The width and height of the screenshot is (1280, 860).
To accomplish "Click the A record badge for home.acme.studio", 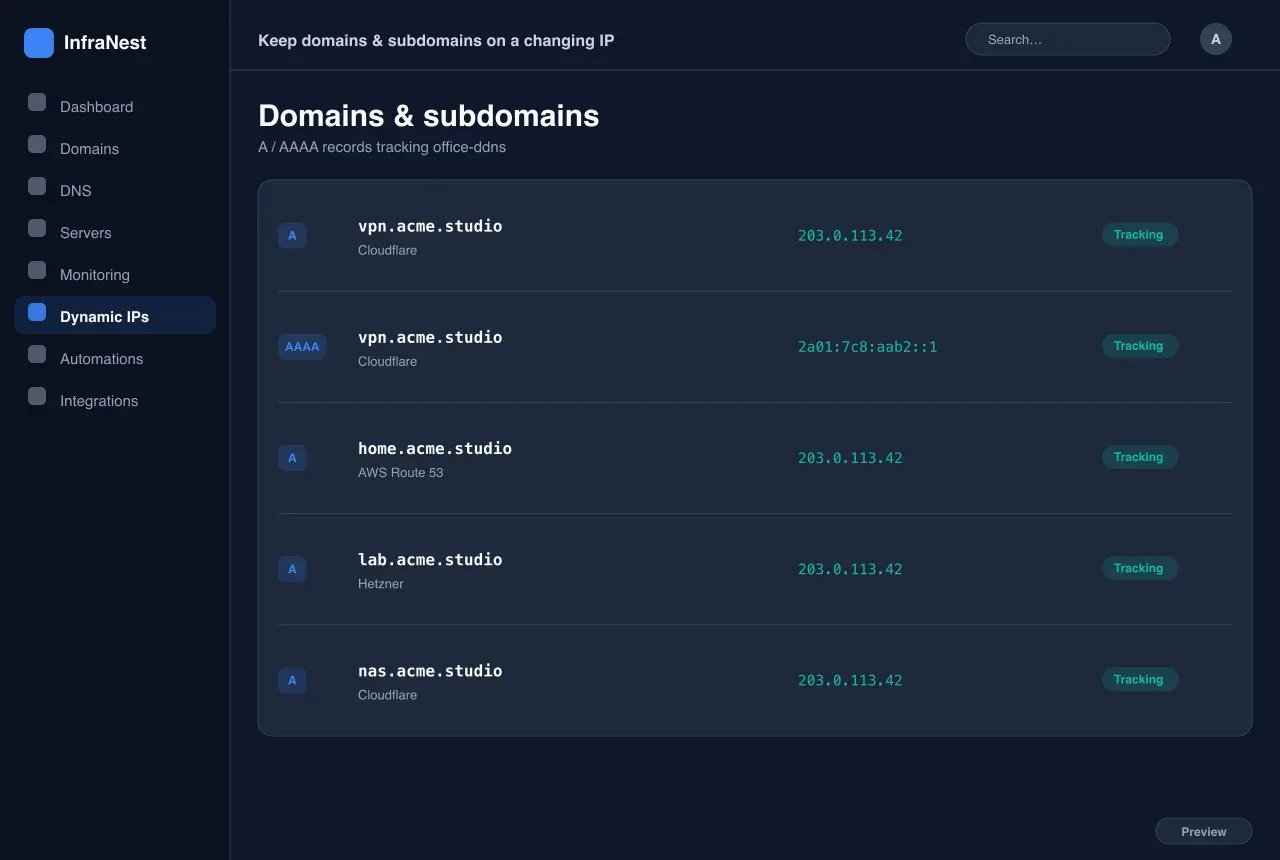I will pyautogui.click(x=292, y=458).
